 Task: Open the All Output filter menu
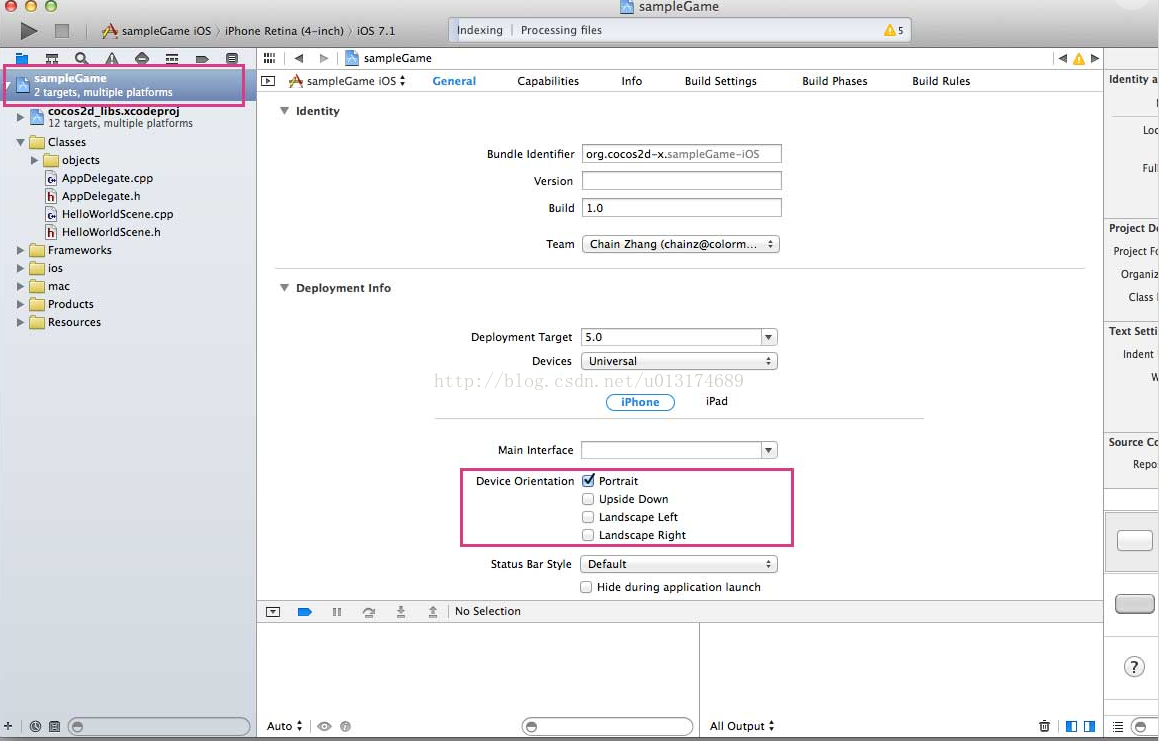742,726
